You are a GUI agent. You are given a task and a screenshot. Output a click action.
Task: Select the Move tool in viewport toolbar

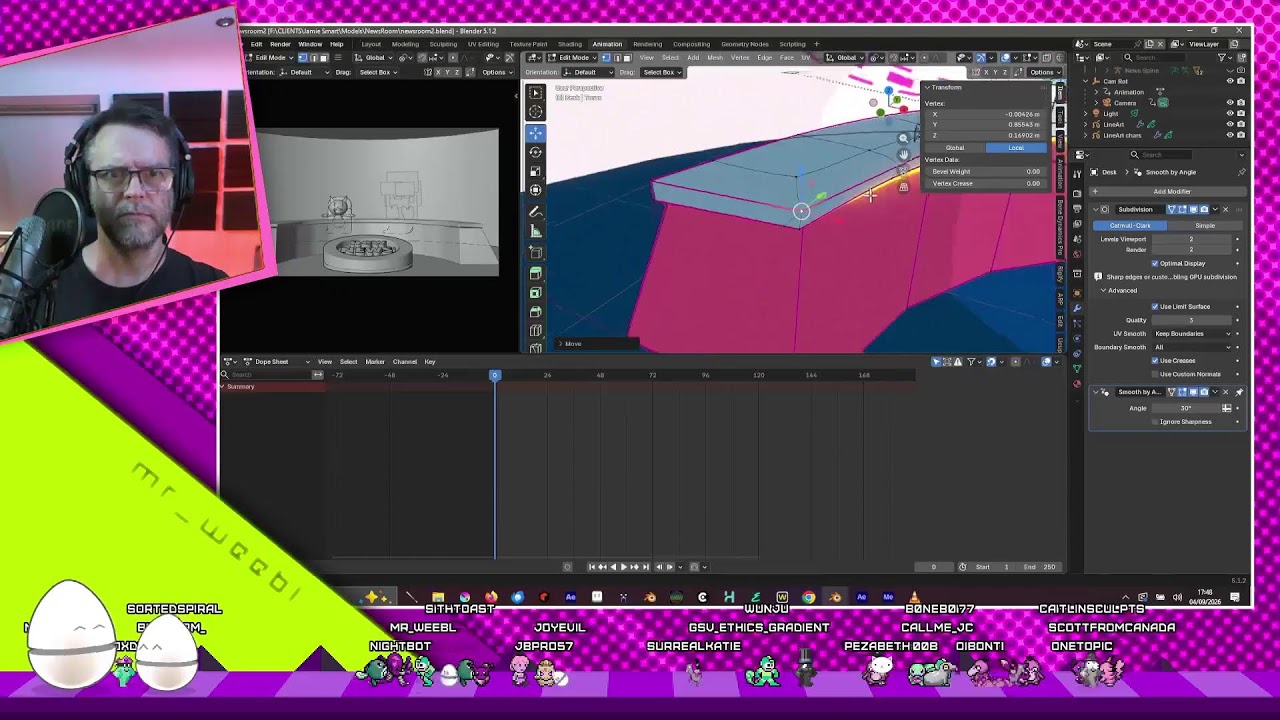tap(535, 132)
